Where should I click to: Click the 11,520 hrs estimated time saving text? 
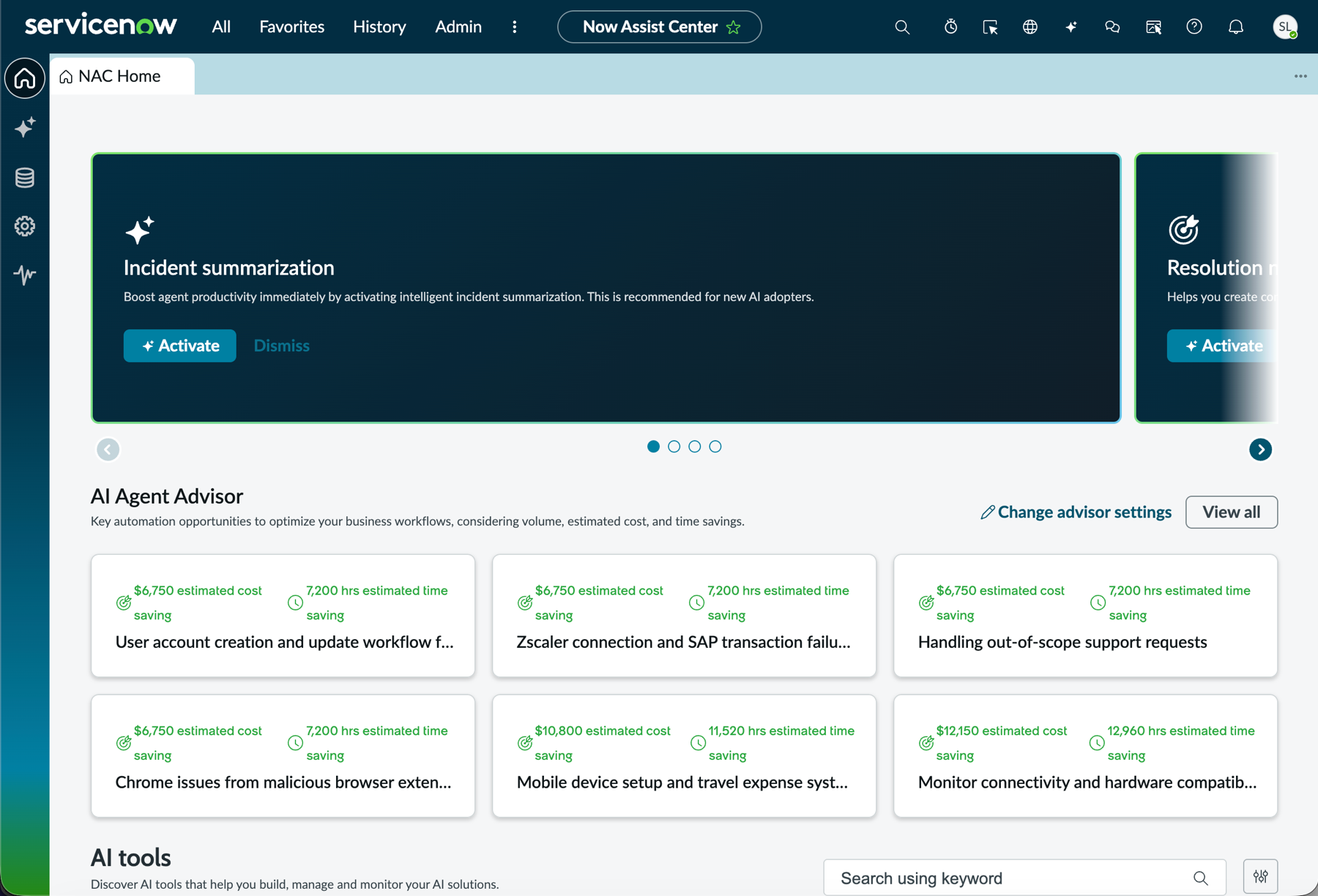tap(781, 742)
